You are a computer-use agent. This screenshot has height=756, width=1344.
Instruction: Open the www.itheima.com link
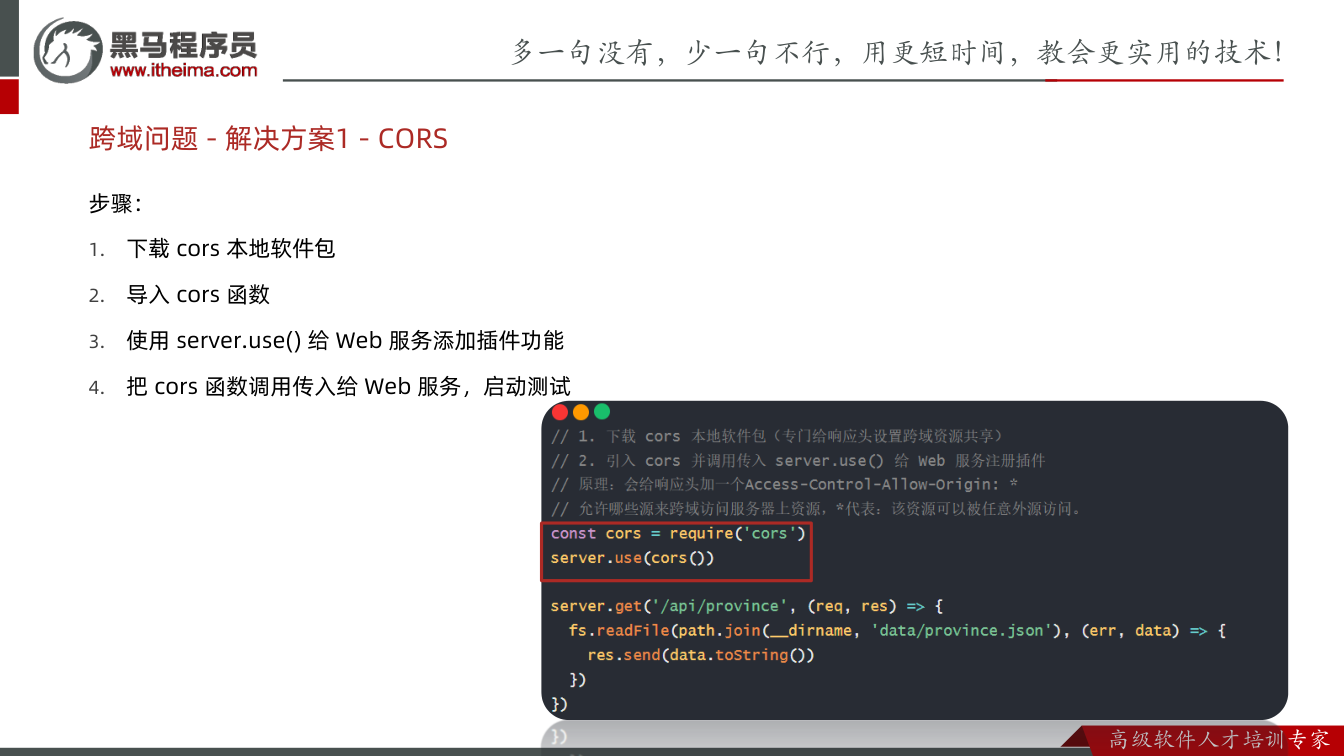click(184, 70)
